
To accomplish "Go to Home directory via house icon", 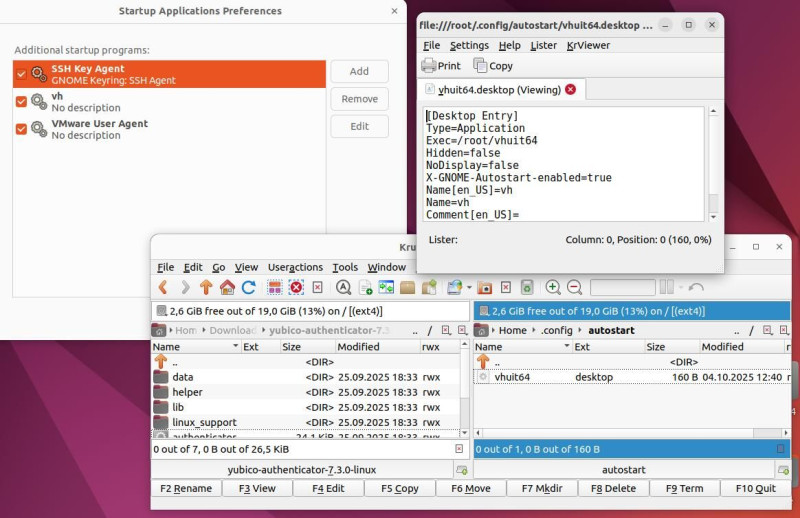I will point(227,288).
